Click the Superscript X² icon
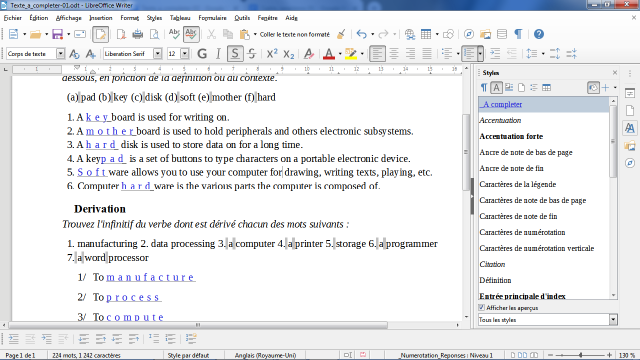Image resolution: width=640 pixels, height=360 pixels. coord(272,53)
